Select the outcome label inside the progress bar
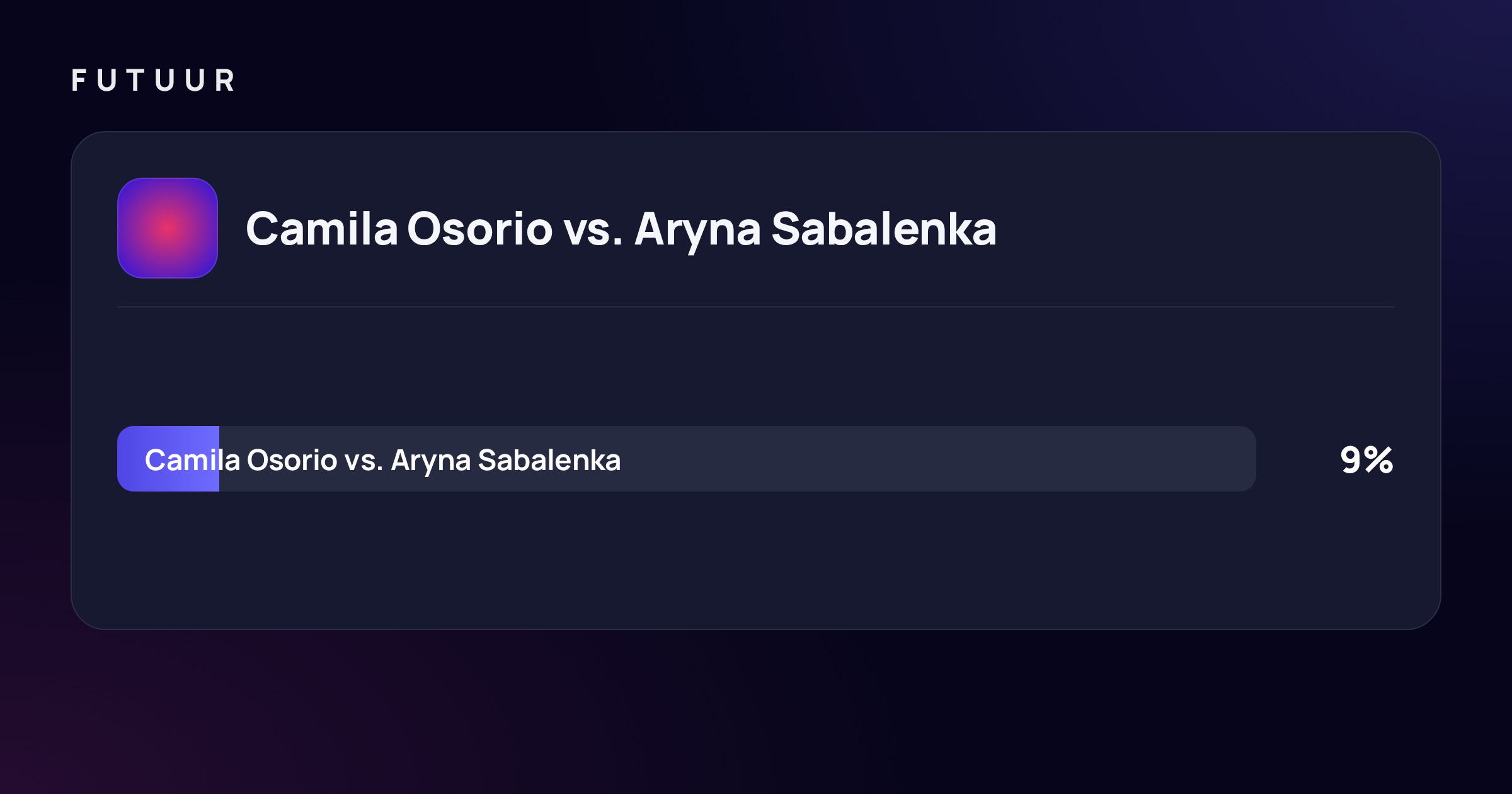The height and width of the screenshot is (794, 1512). (383, 461)
